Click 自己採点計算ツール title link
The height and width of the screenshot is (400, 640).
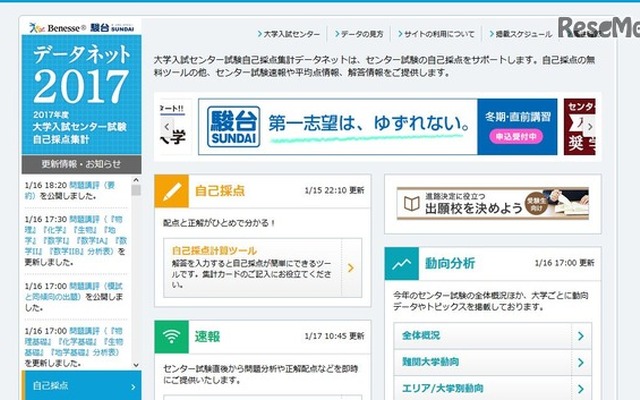pos(214,250)
